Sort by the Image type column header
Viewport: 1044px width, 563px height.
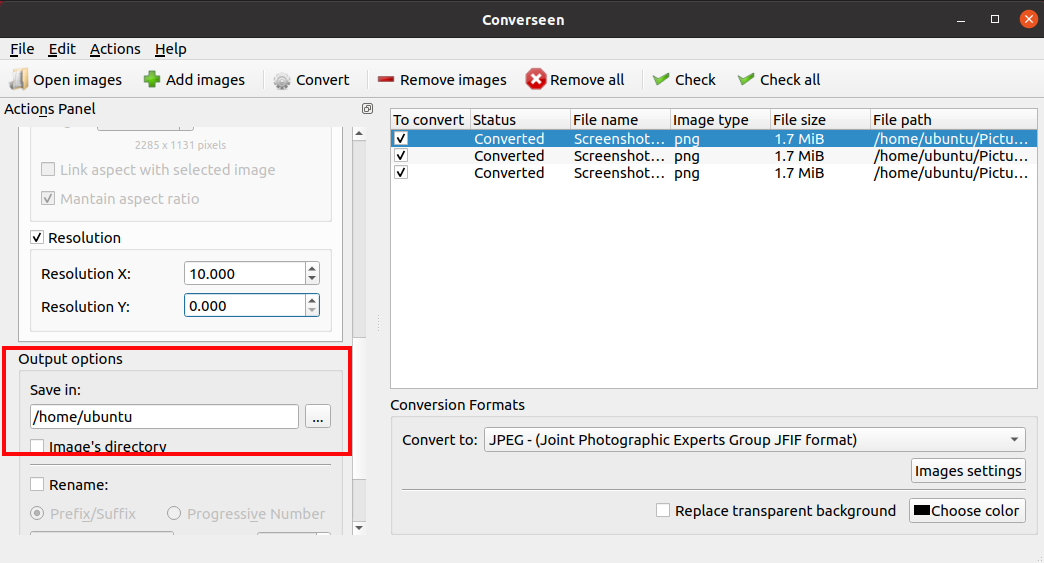coord(720,120)
